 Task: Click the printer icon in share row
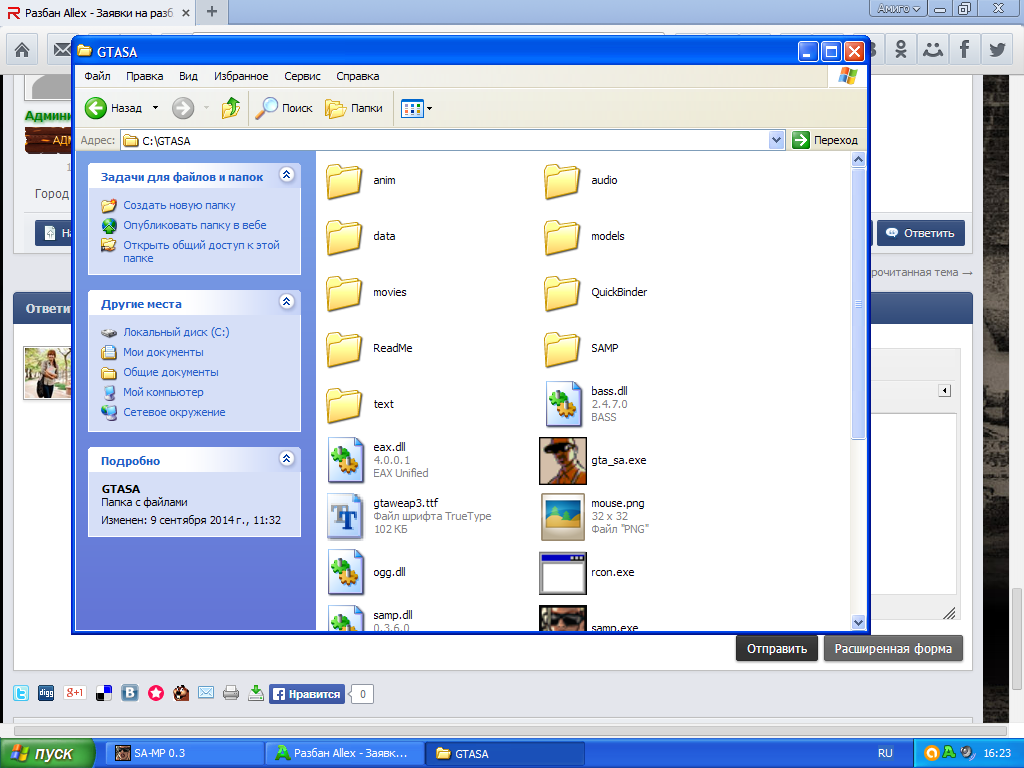231,693
